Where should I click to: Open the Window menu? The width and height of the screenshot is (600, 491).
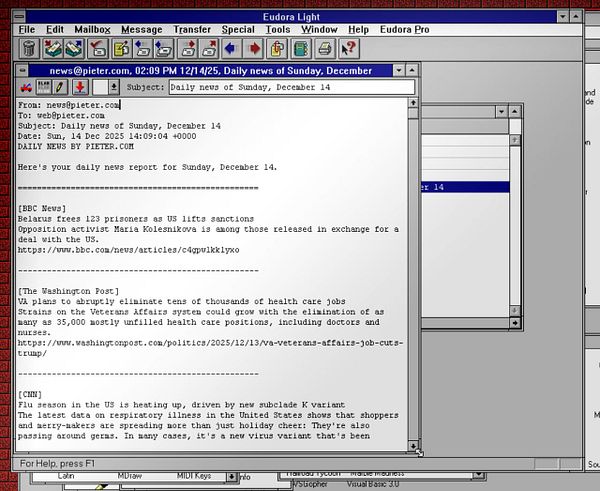pos(319,30)
